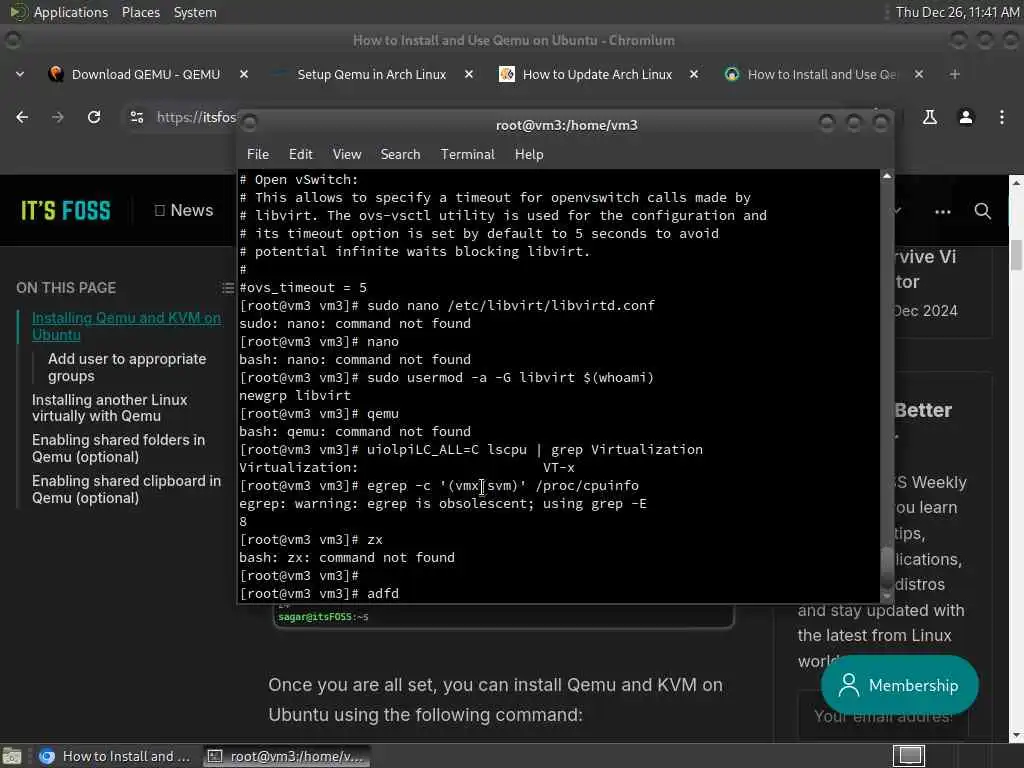Screen dimensions: 1024x768
Task: Open System menu in top panel
Action: [x=195, y=12]
